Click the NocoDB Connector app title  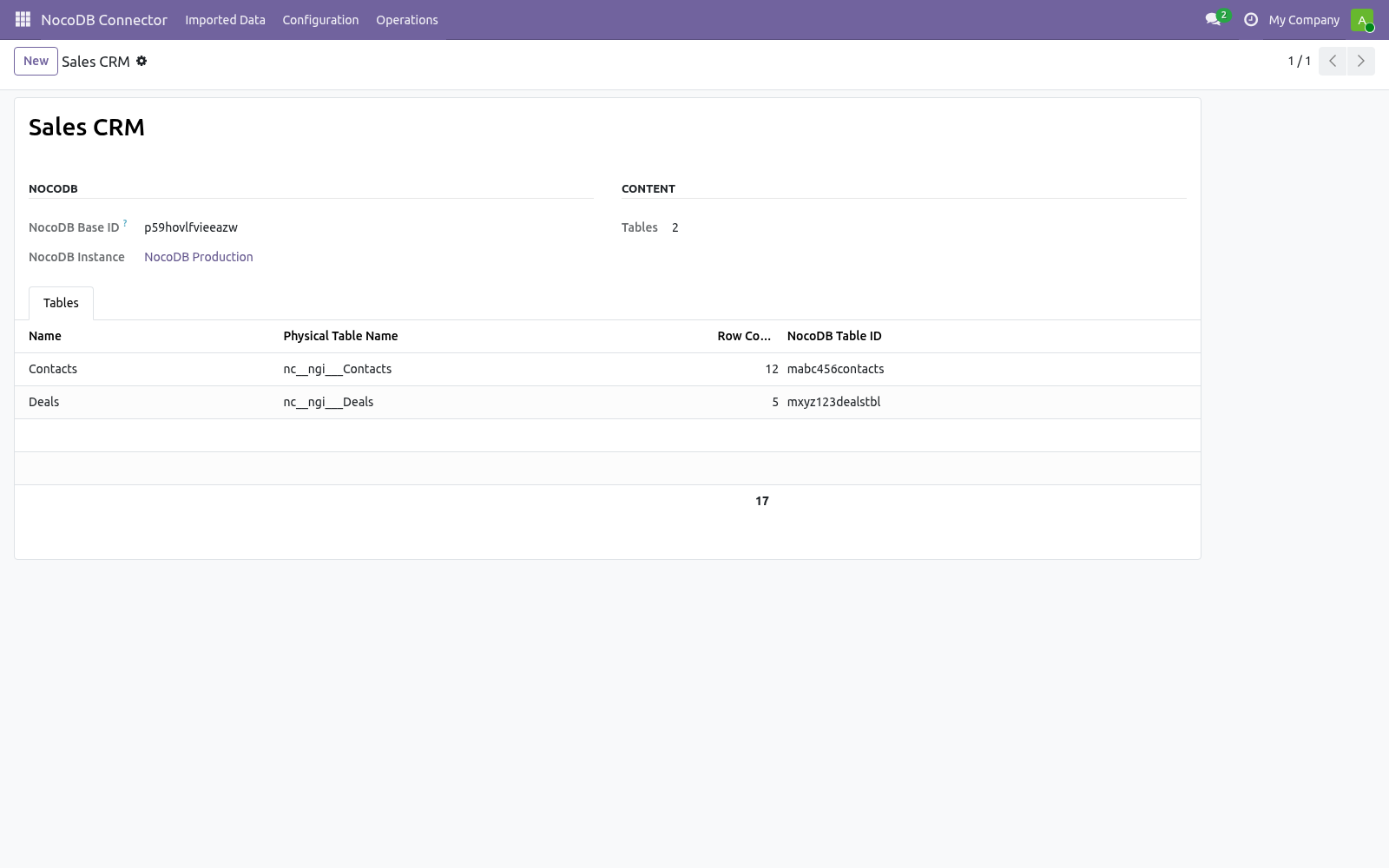[104, 19]
